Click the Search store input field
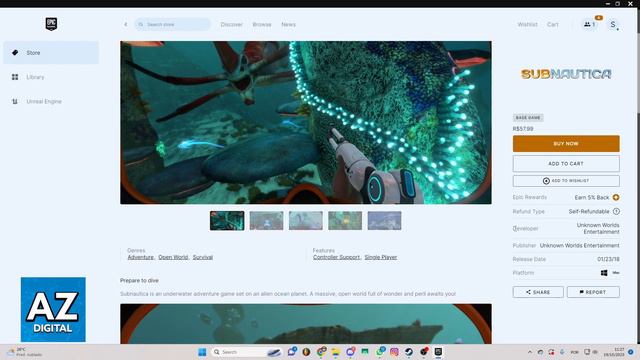This screenshot has height=360, width=640. 173,24
